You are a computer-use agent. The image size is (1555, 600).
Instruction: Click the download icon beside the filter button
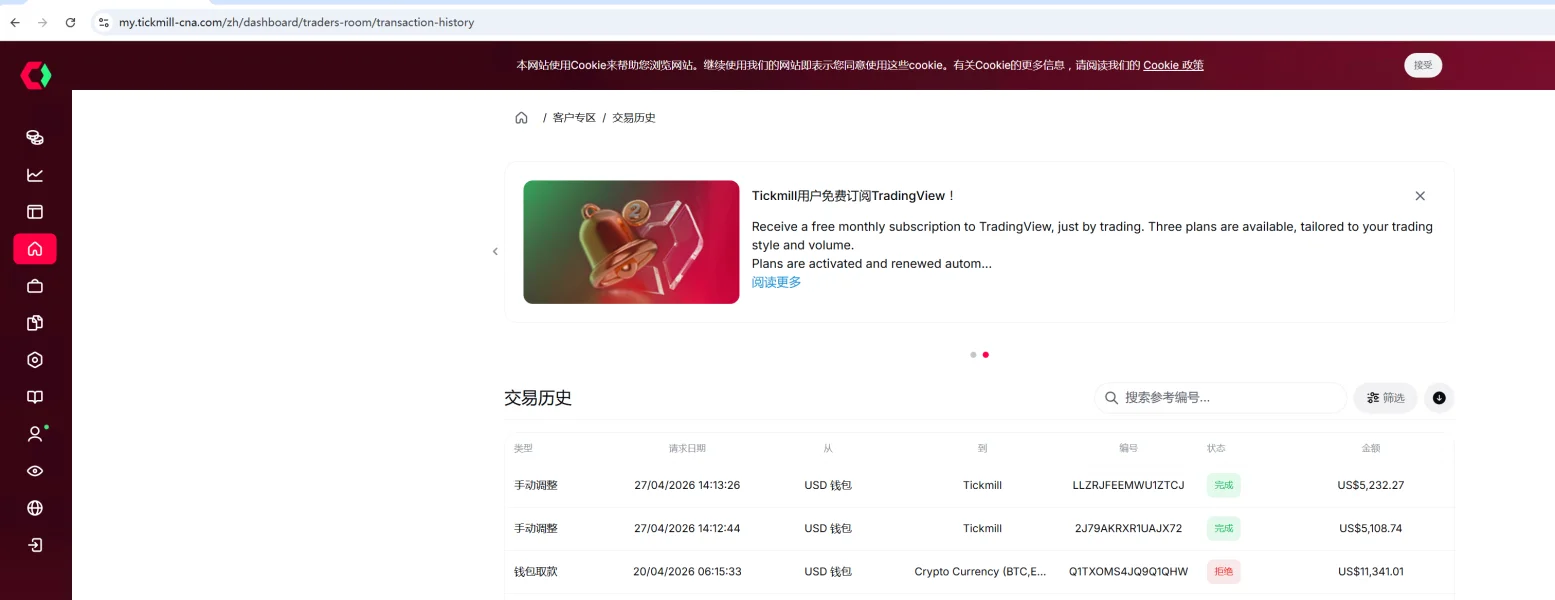tap(1439, 398)
